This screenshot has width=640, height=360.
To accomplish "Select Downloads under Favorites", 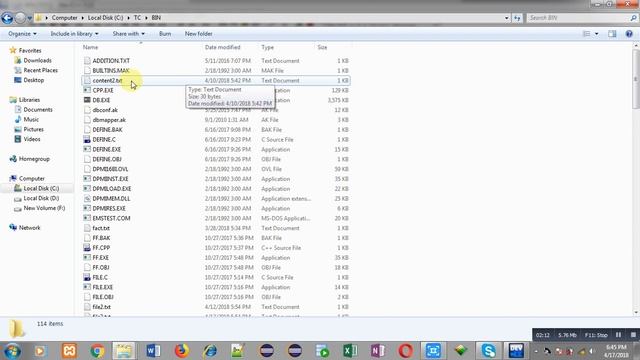I will click(x=37, y=60).
